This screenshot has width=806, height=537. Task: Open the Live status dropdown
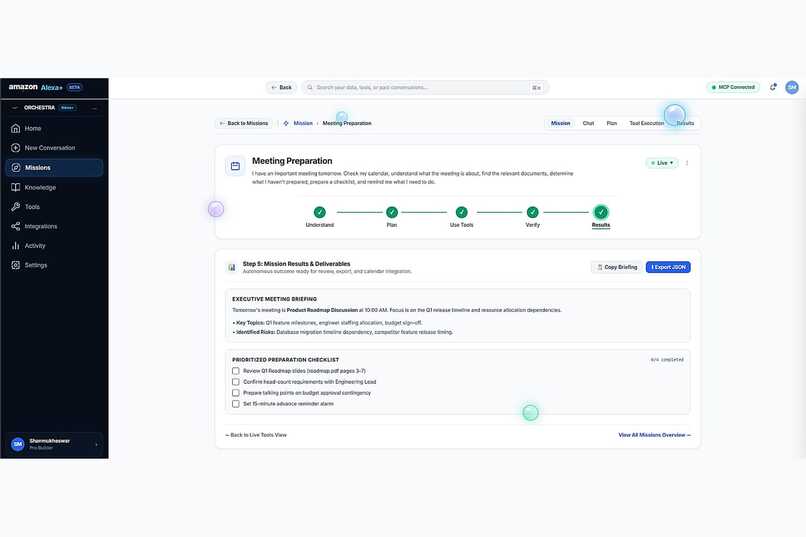tap(662, 163)
